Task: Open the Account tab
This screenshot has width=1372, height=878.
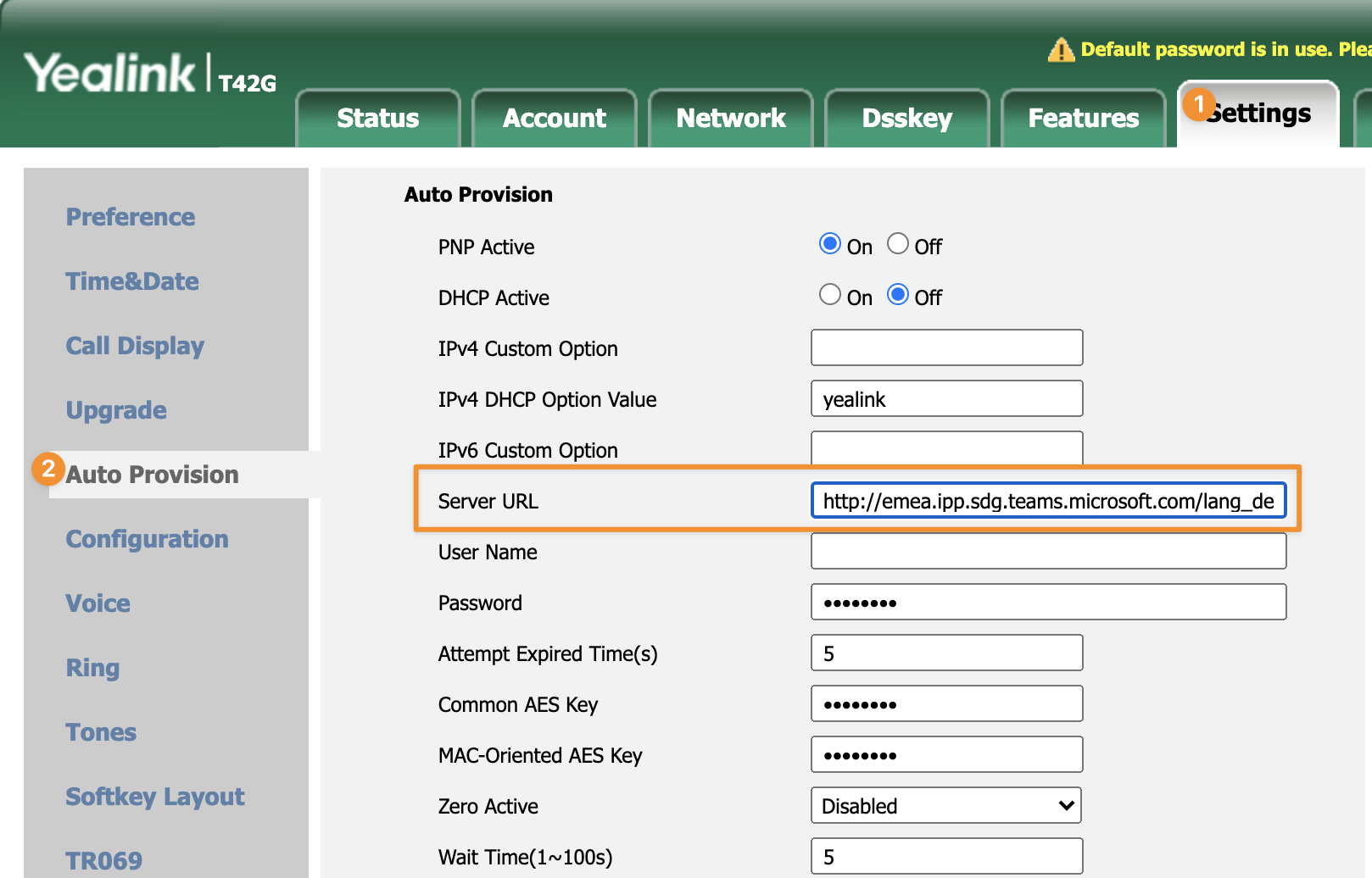Action: click(x=555, y=119)
